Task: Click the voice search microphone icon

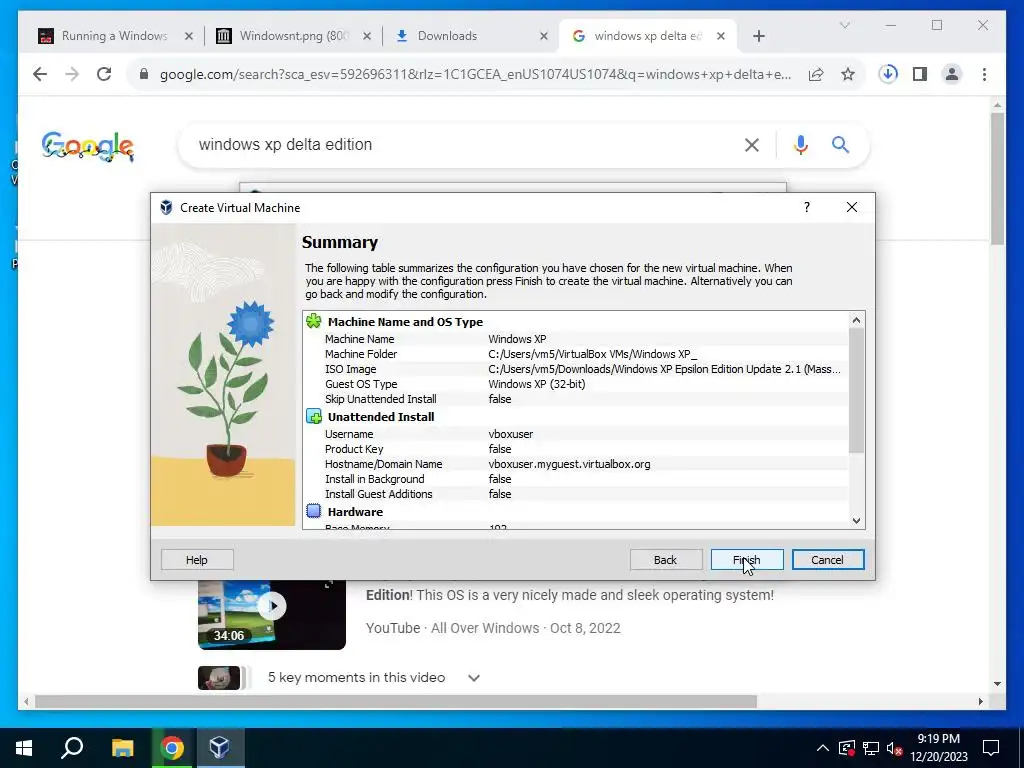Action: (x=801, y=144)
